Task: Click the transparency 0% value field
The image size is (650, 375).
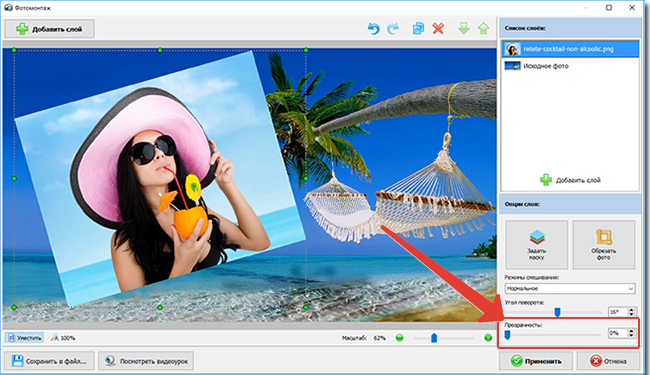Action: pos(617,333)
